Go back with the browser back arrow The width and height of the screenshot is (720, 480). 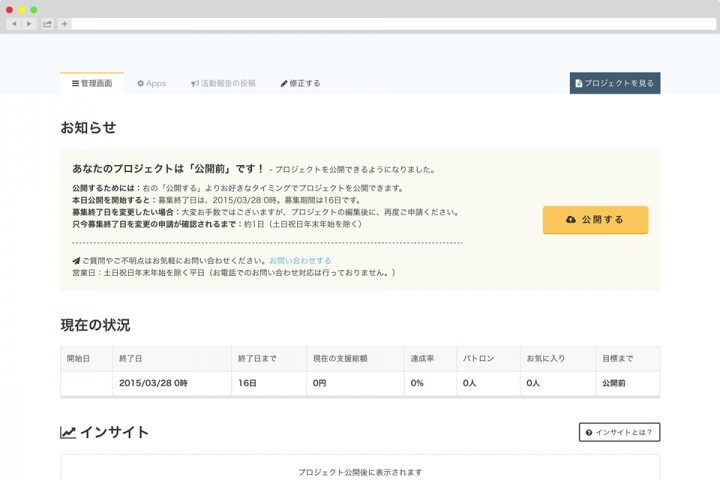(x=14, y=24)
